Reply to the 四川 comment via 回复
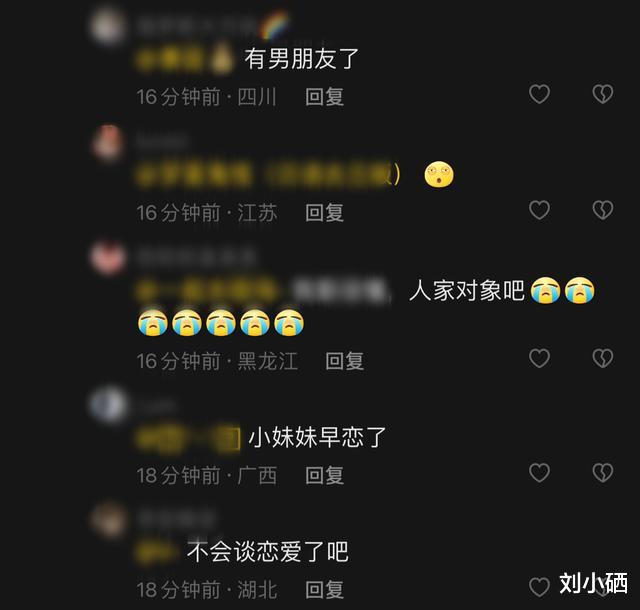This screenshot has width=640, height=610. pyautogui.click(x=324, y=97)
